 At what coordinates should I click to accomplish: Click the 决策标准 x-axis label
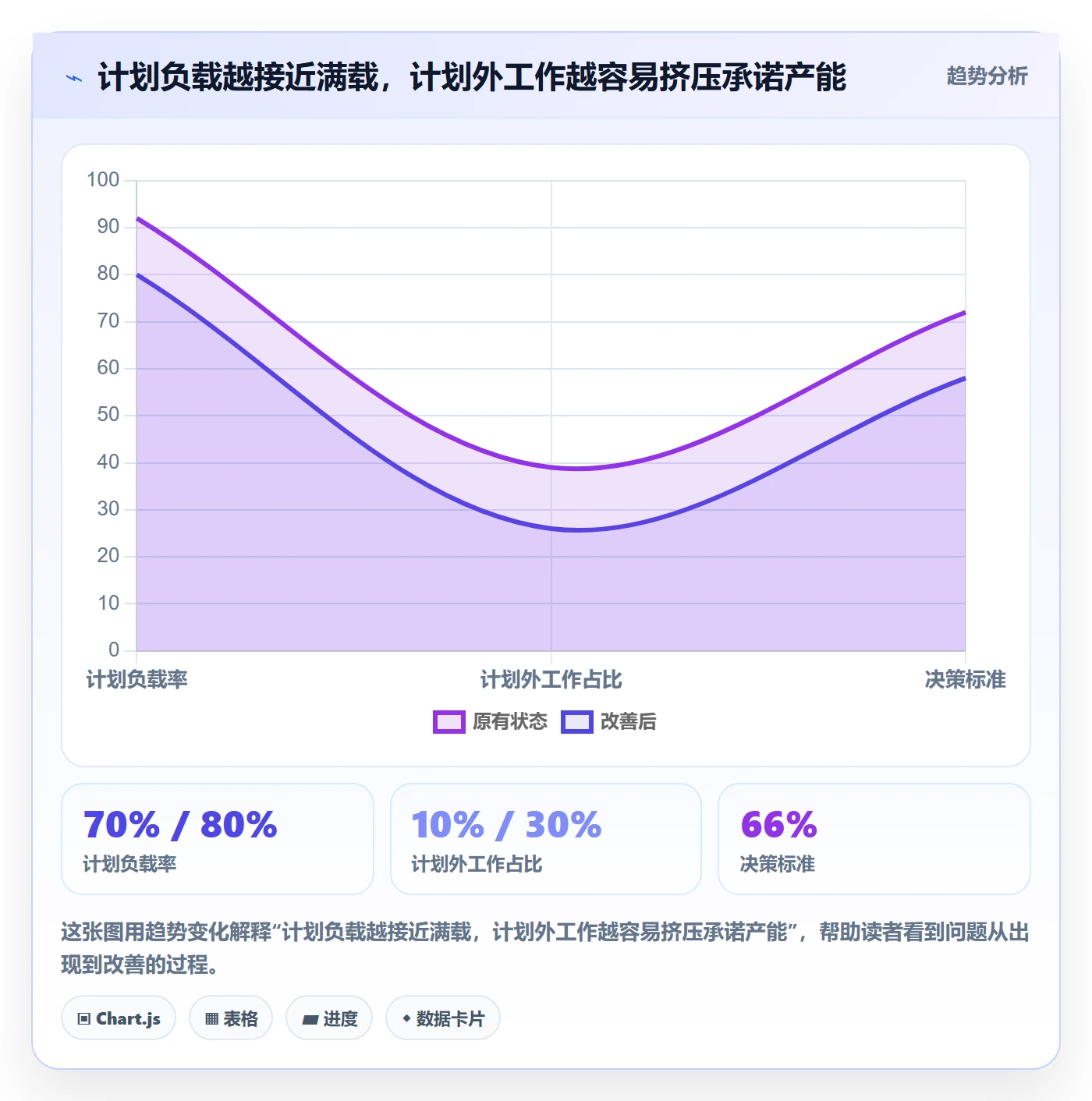point(966,679)
